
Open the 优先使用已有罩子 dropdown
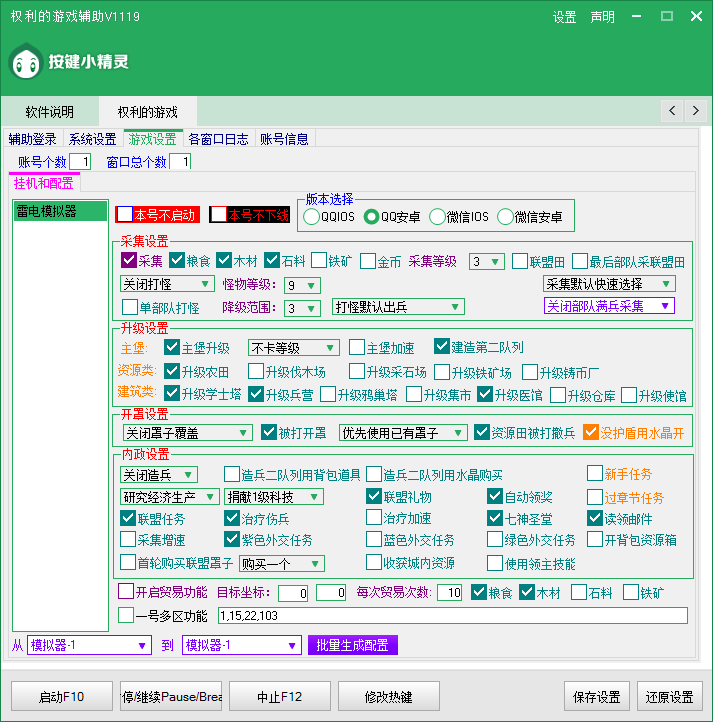pos(403,433)
